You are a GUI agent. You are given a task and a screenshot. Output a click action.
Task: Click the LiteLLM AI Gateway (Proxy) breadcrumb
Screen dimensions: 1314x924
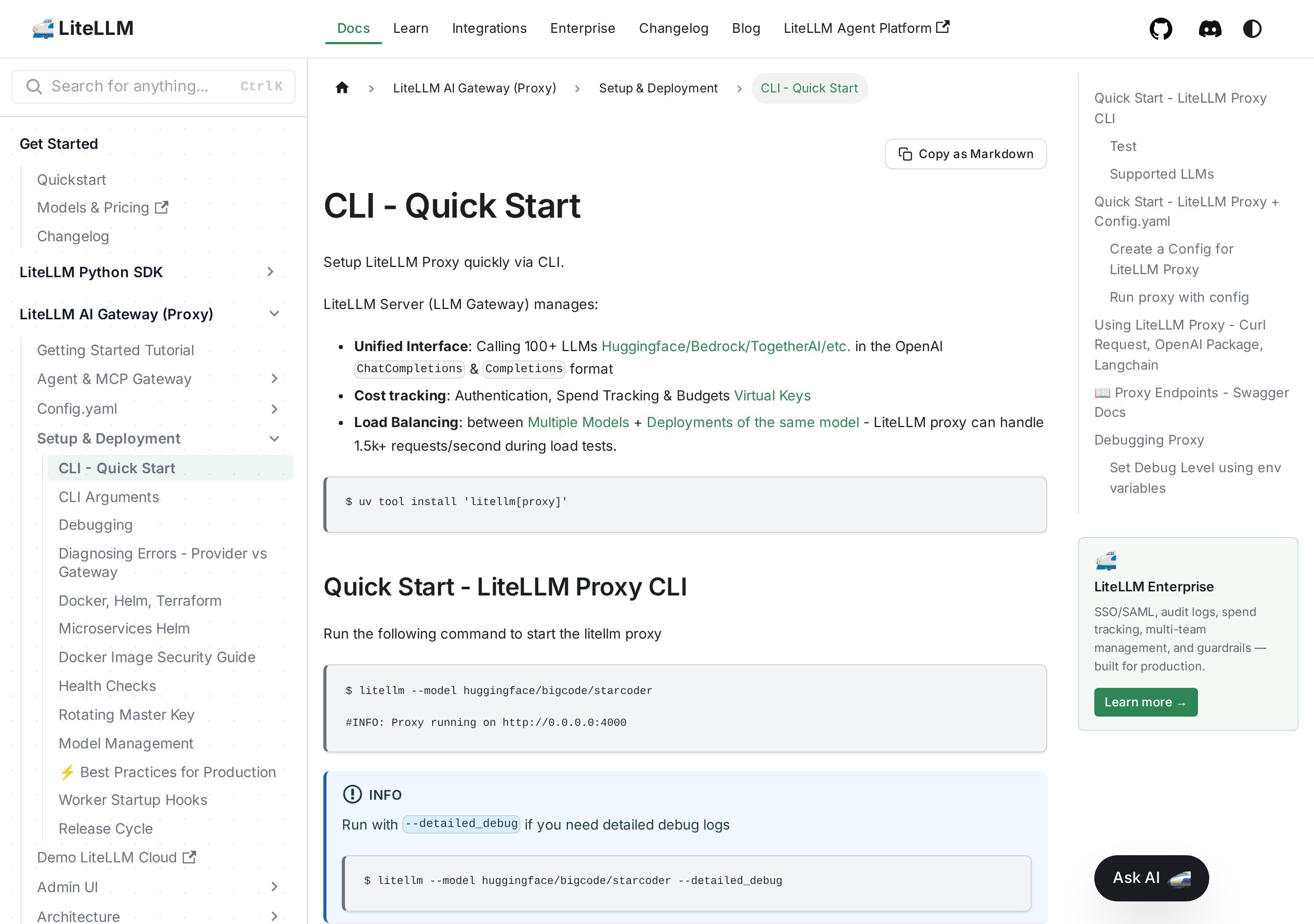474,88
